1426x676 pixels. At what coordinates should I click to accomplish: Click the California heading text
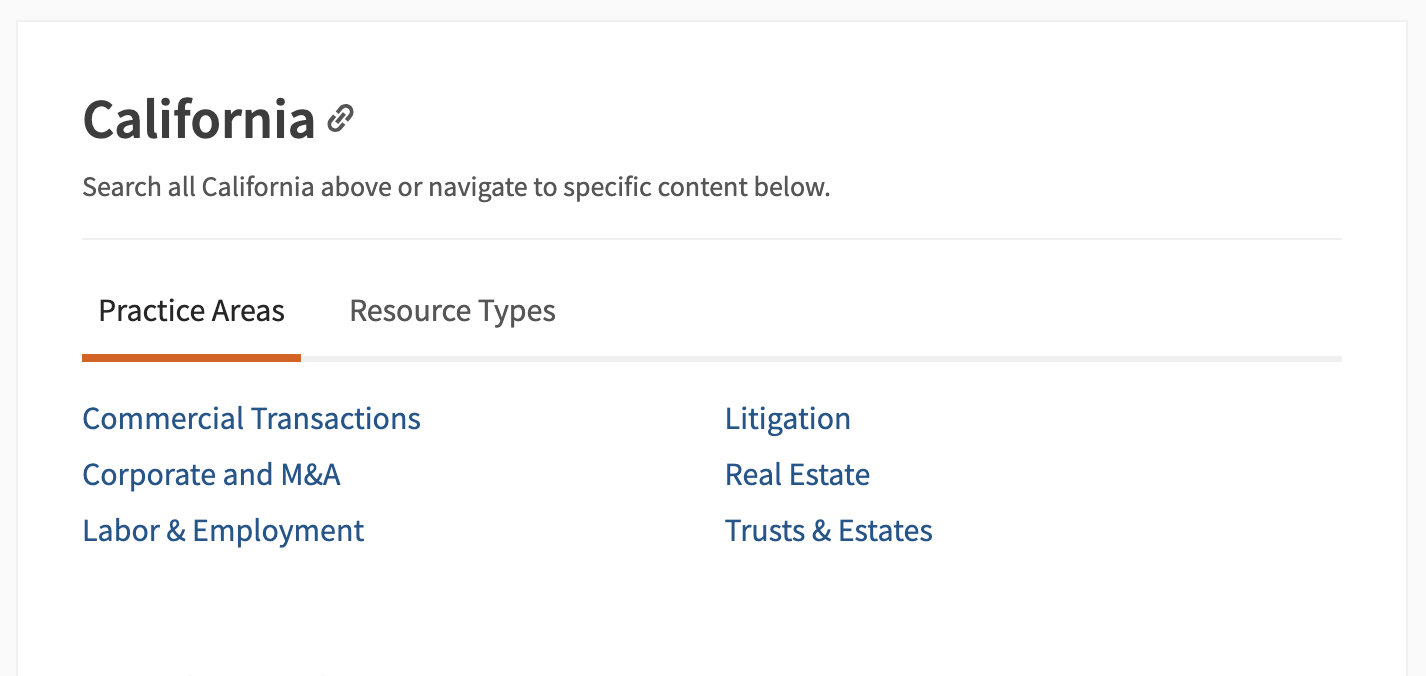coord(198,120)
